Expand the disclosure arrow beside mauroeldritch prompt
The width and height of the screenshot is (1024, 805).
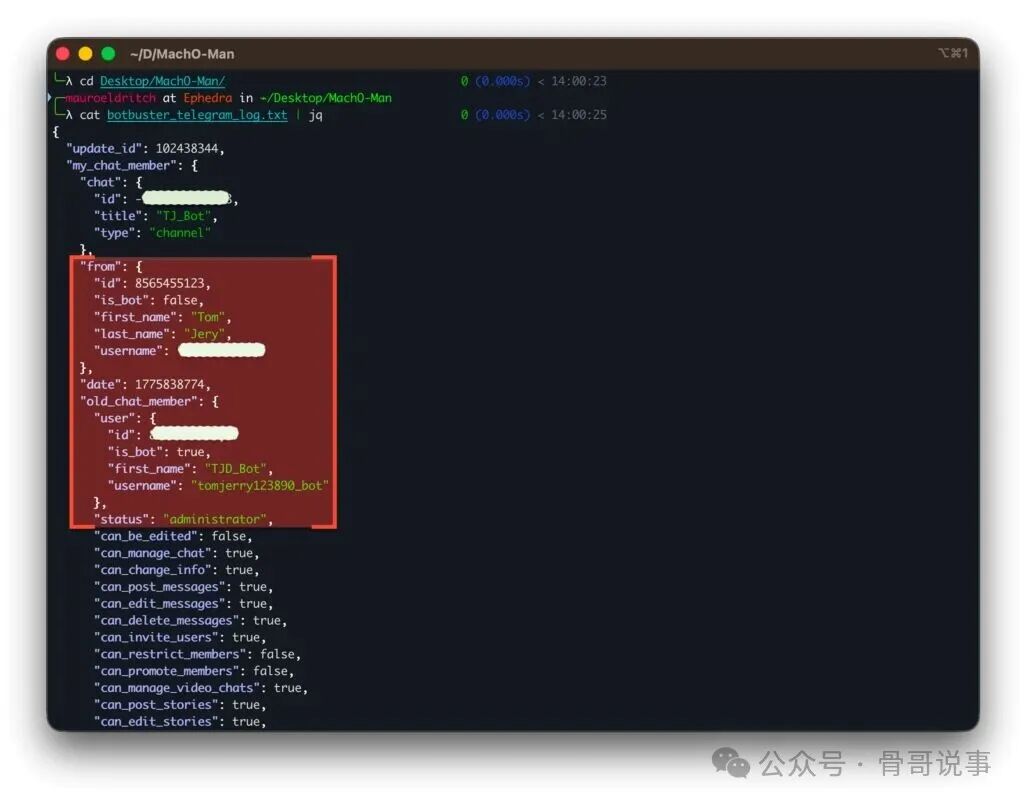[x=52, y=97]
